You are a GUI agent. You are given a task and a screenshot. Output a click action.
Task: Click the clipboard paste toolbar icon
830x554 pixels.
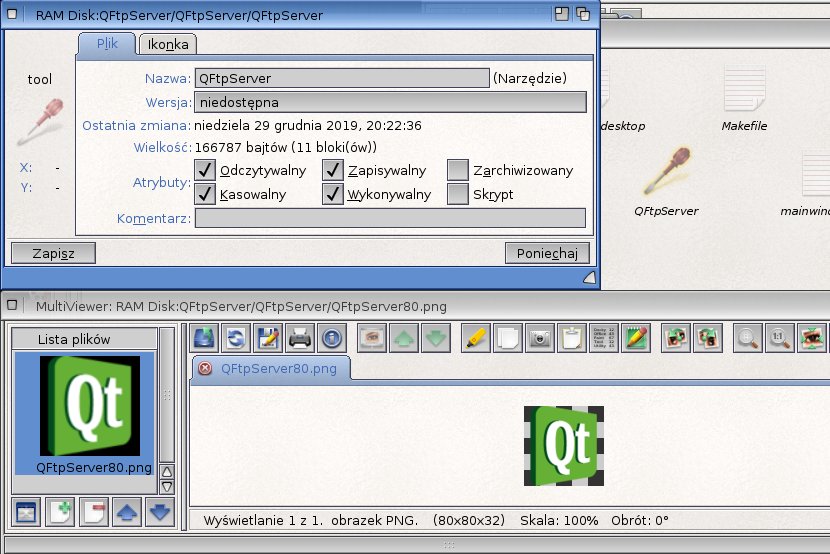click(x=572, y=338)
